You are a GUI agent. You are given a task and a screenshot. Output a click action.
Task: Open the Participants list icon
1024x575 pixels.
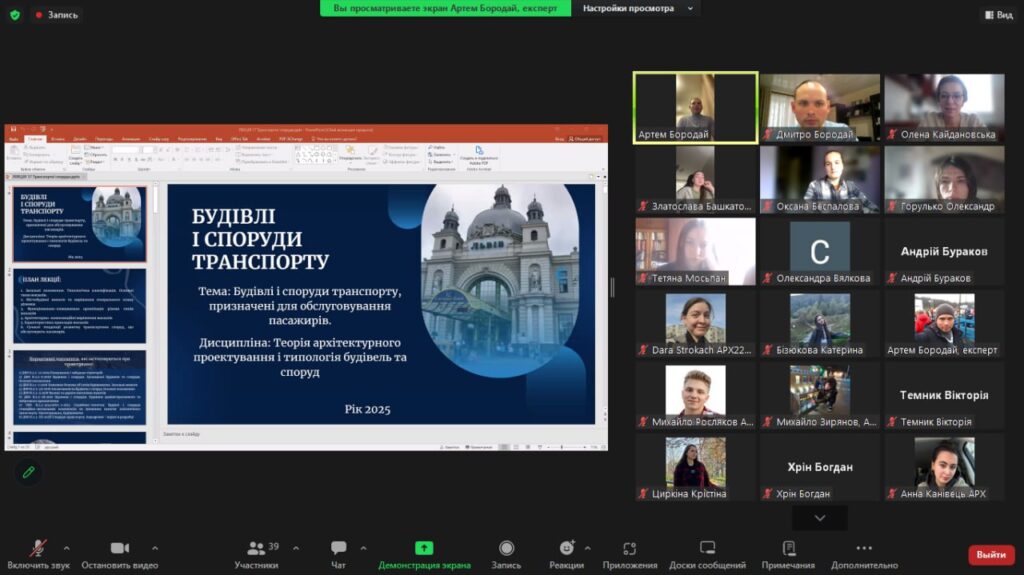click(257, 549)
